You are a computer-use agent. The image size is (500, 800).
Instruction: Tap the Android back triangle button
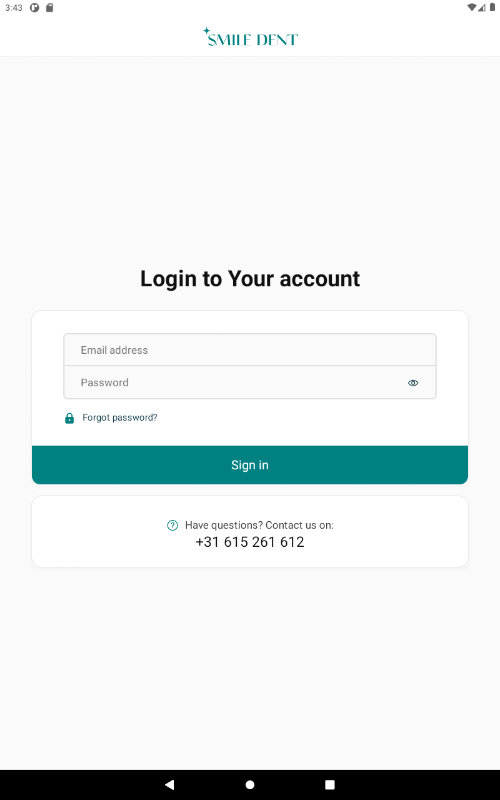point(169,784)
